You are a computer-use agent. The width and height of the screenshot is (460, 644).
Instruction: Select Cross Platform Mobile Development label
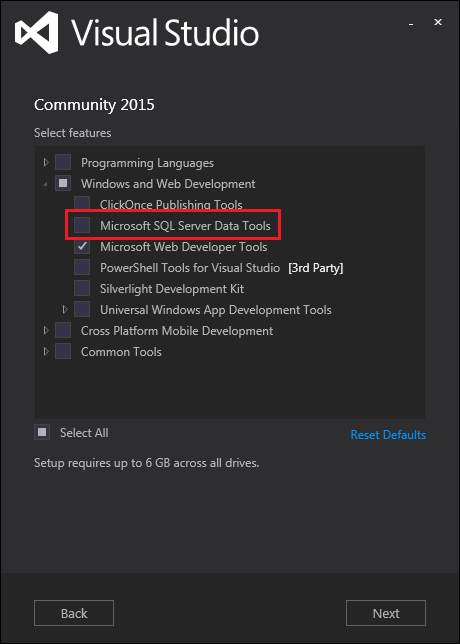coord(177,331)
